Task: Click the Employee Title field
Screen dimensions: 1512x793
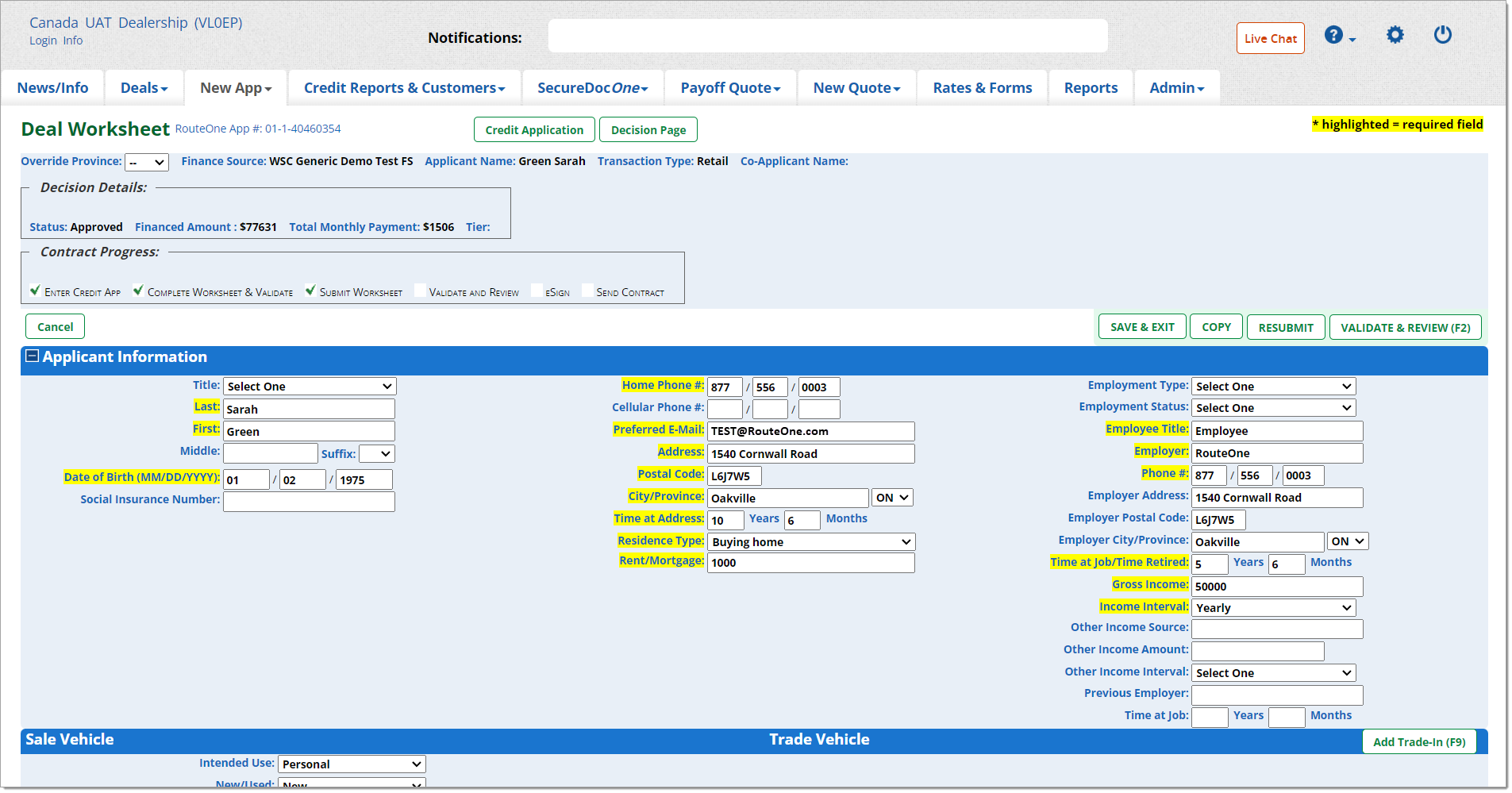Action: click(x=1277, y=431)
